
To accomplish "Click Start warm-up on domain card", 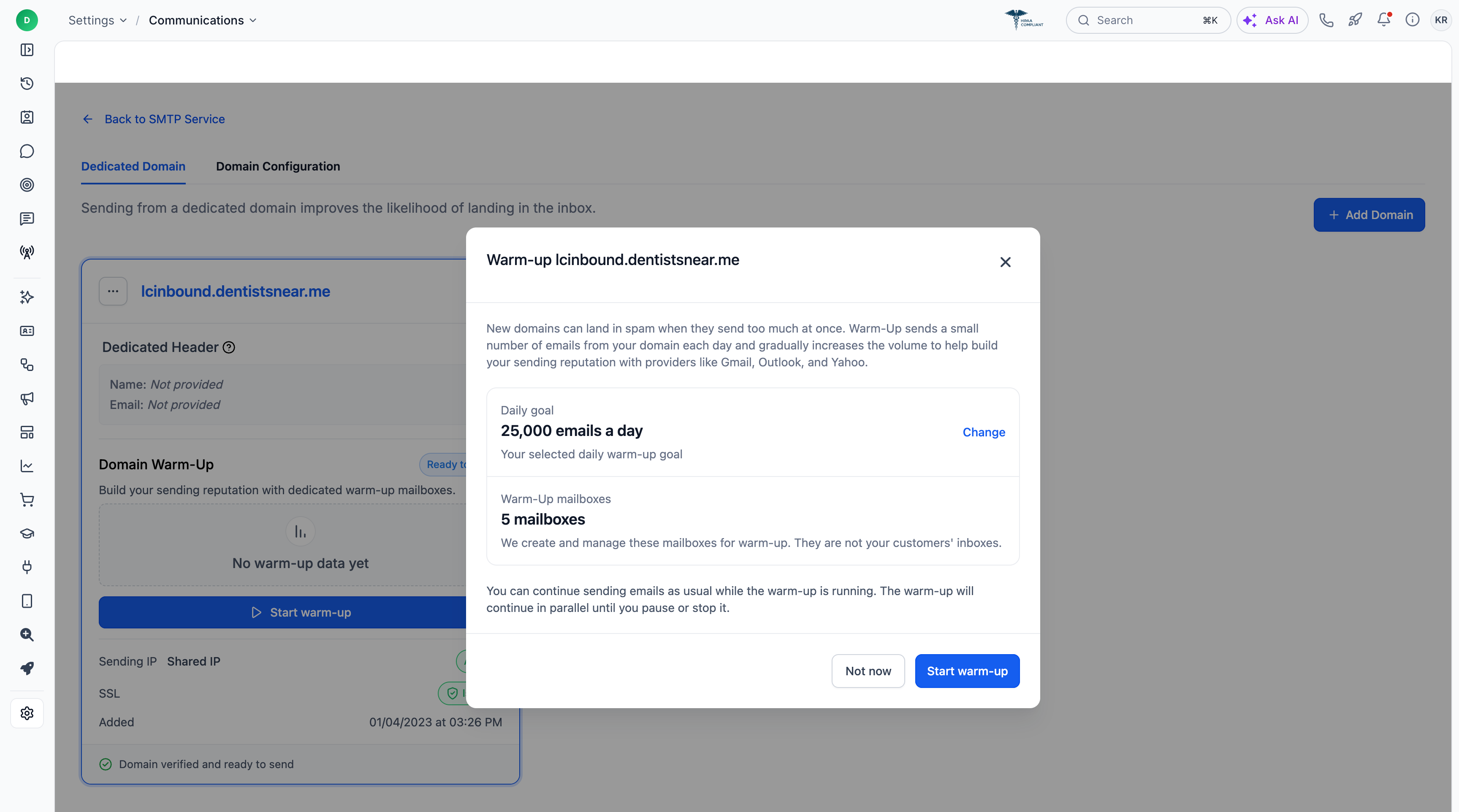I will point(301,613).
